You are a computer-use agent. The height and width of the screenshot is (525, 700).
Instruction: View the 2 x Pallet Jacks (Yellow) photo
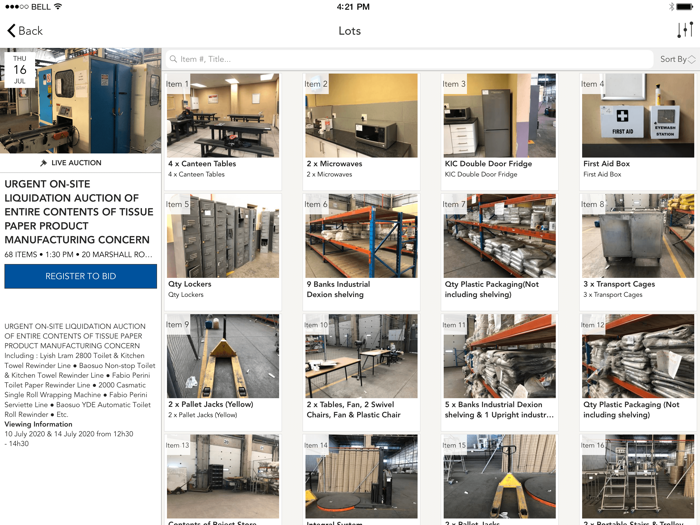[x=223, y=356]
